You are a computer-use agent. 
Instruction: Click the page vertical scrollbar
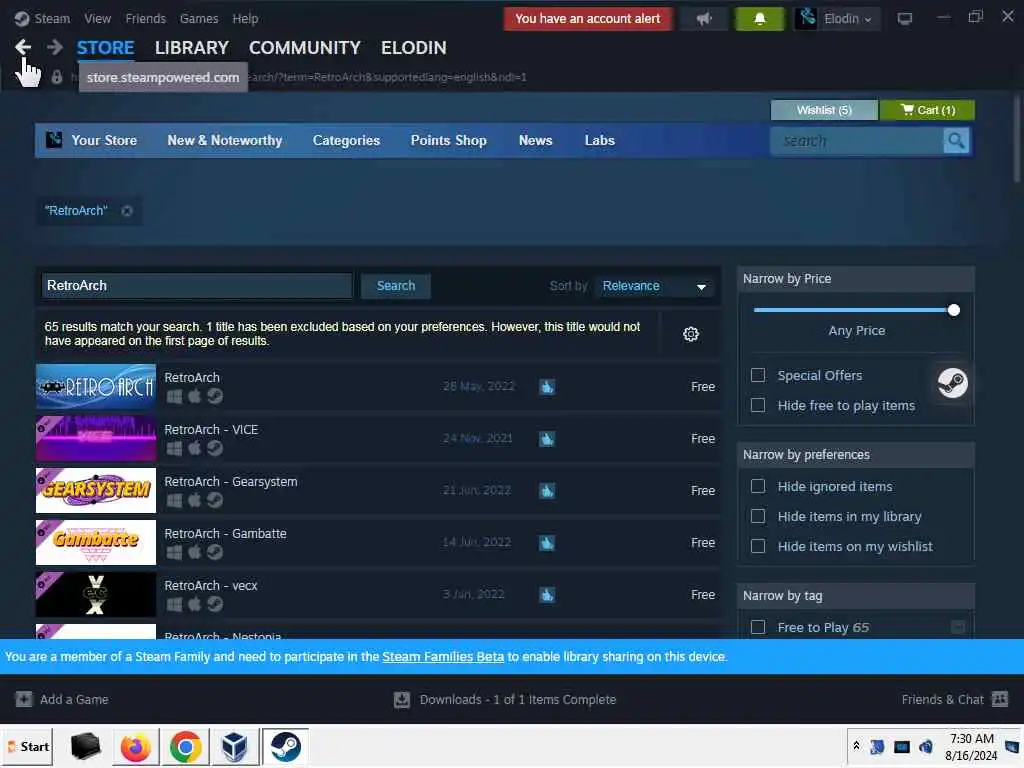pyautogui.click(x=1017, y=140)
